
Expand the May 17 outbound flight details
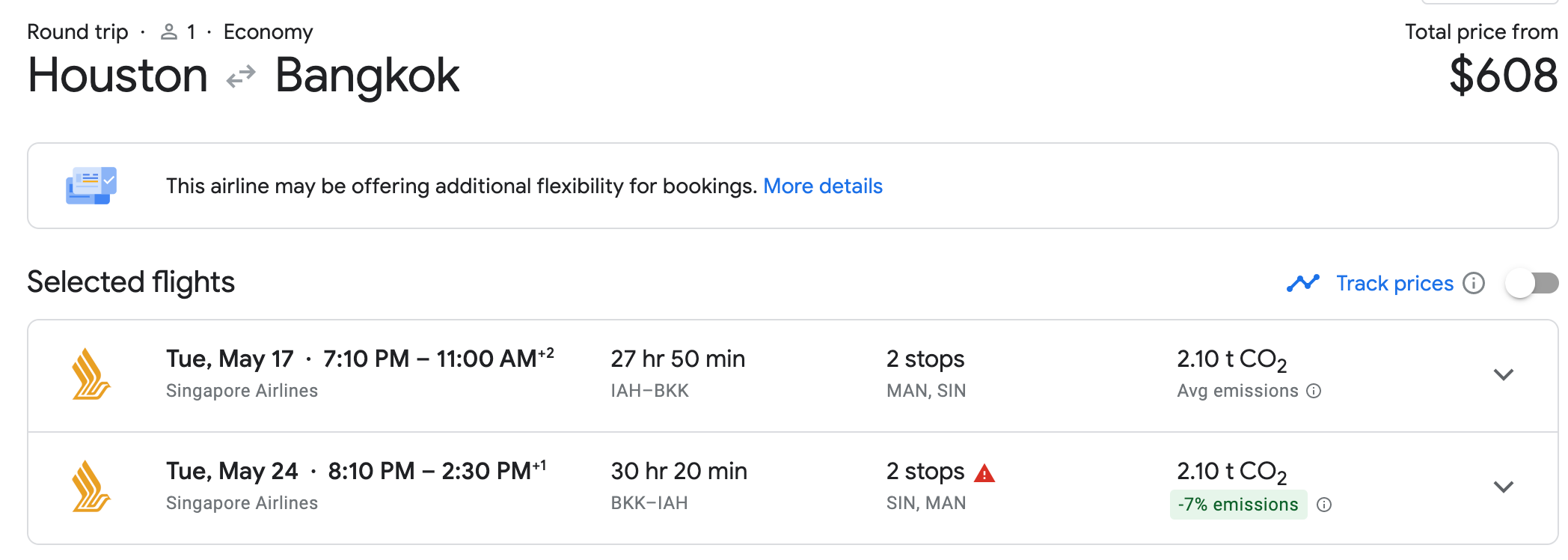pyautogui.click(x=1503, y=374)
